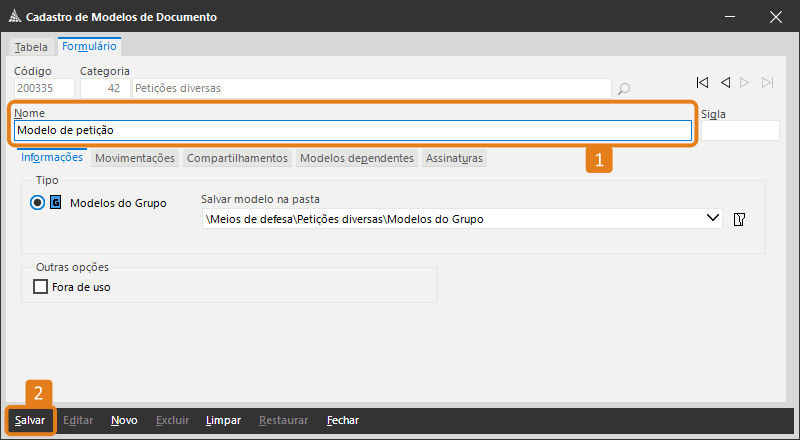Switch to the Tabela tab
The height and width of the screenshot is (440, 800).
coord(31,47)
